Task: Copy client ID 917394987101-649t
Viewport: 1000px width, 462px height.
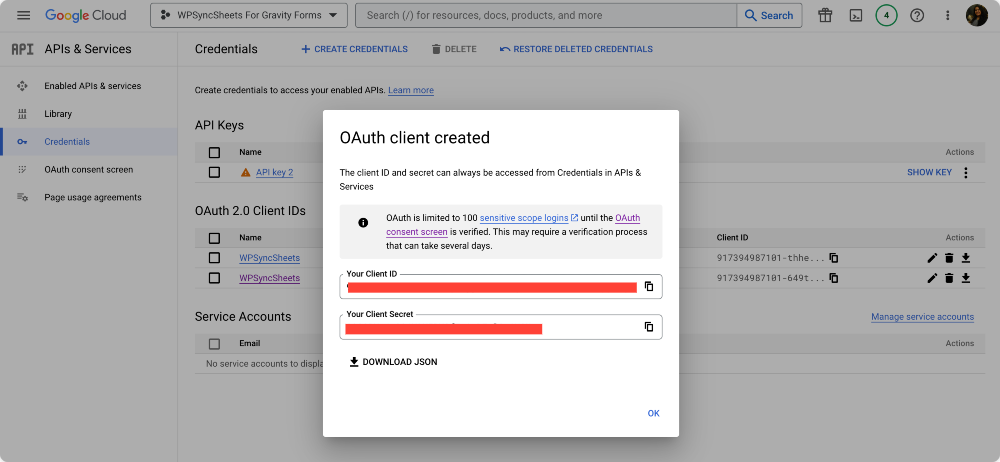Action: [x=834, y=278]
